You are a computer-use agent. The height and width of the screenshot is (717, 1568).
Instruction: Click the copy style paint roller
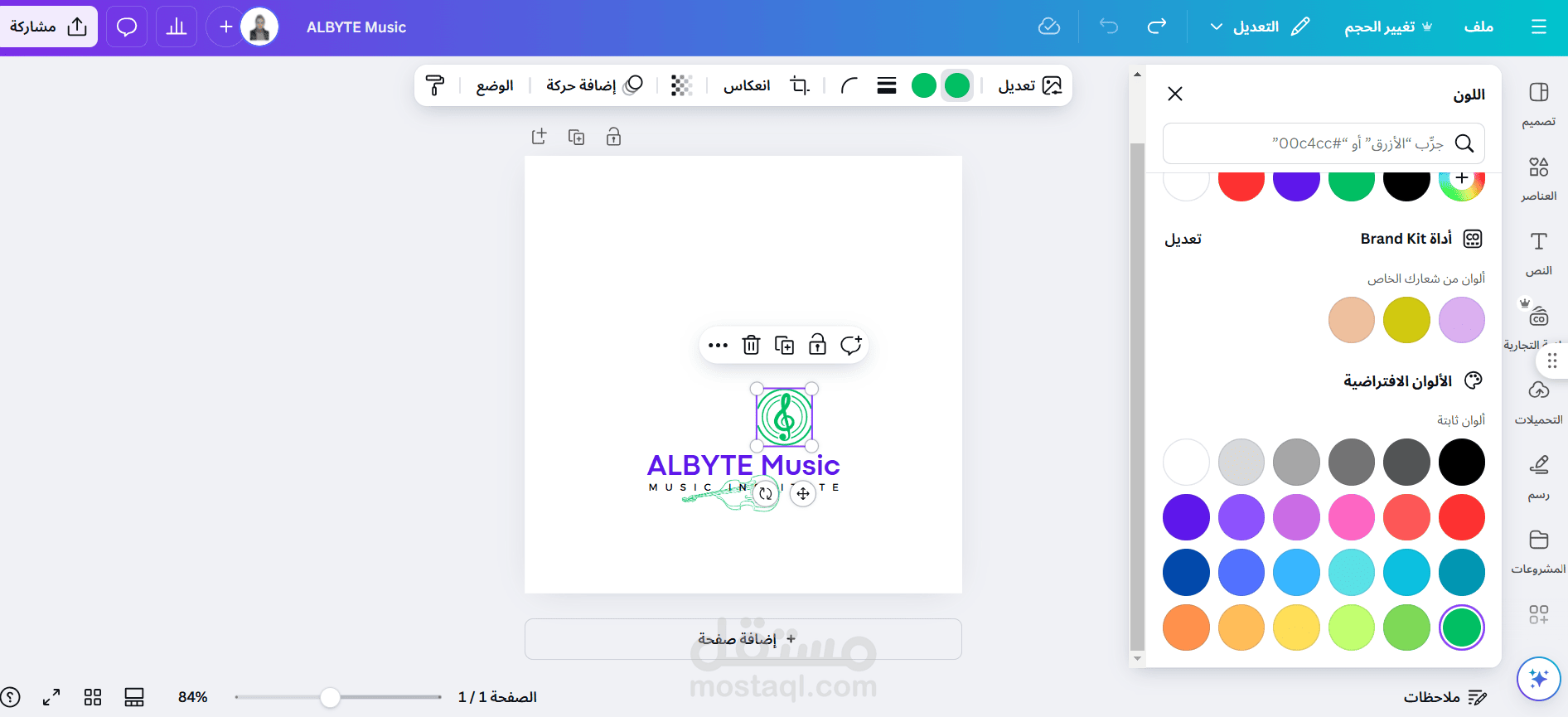(x=435, y=85)
